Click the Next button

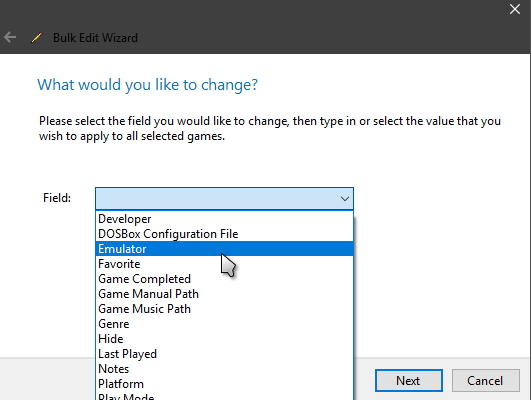click(409, 381)
